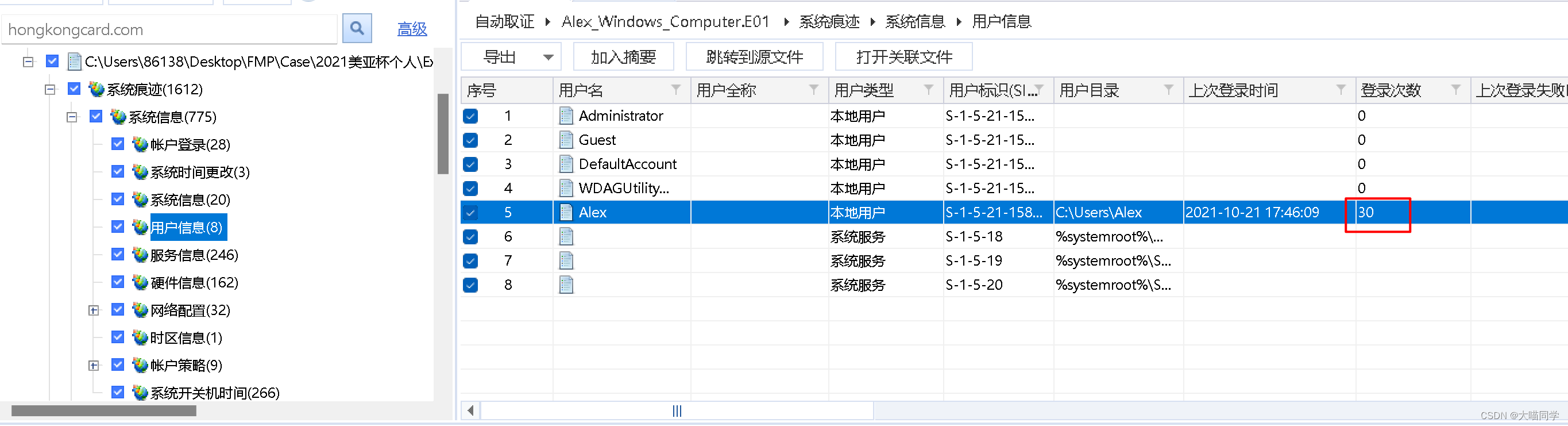Image resolution: width=1568 pixels, height=426 pixels.
Task: Click the tree panel horizontal scrollbar thumb
Action: [103, 412]
